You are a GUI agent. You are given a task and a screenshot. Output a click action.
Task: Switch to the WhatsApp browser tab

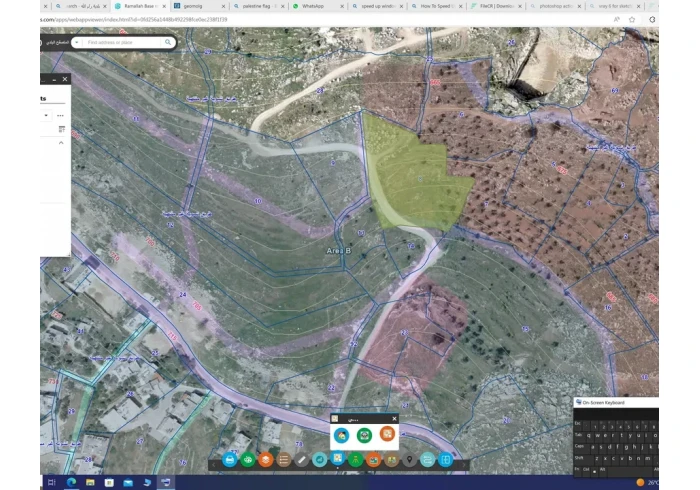312,6
